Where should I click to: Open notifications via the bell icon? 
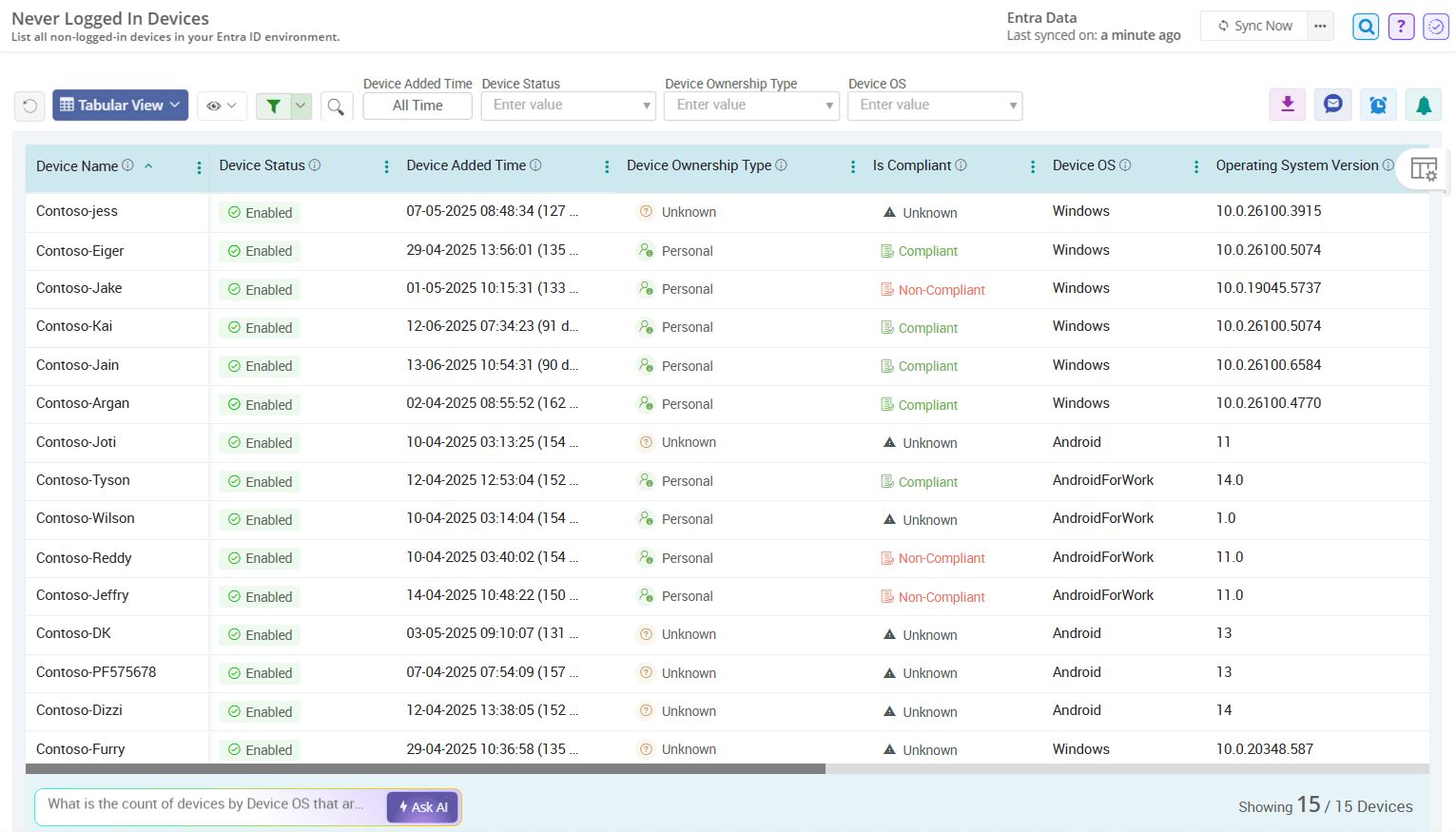click(x=1423, y=105)
